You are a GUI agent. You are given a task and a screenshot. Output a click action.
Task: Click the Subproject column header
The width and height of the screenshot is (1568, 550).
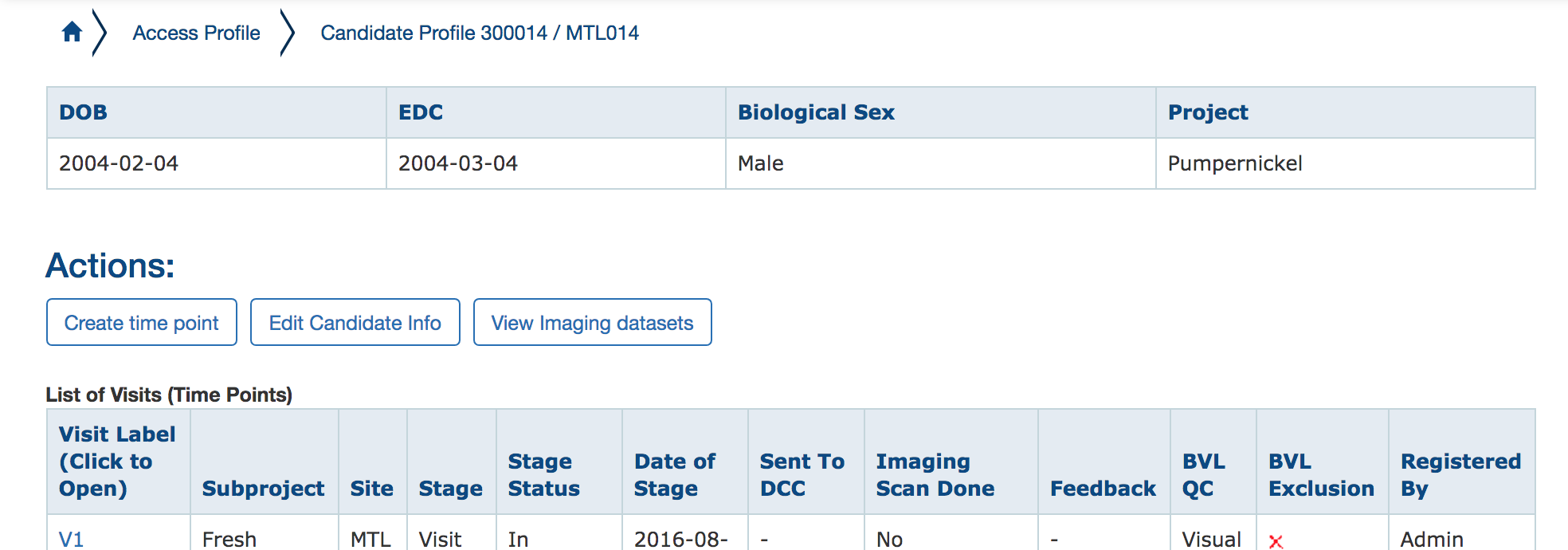tap(263, 489)
